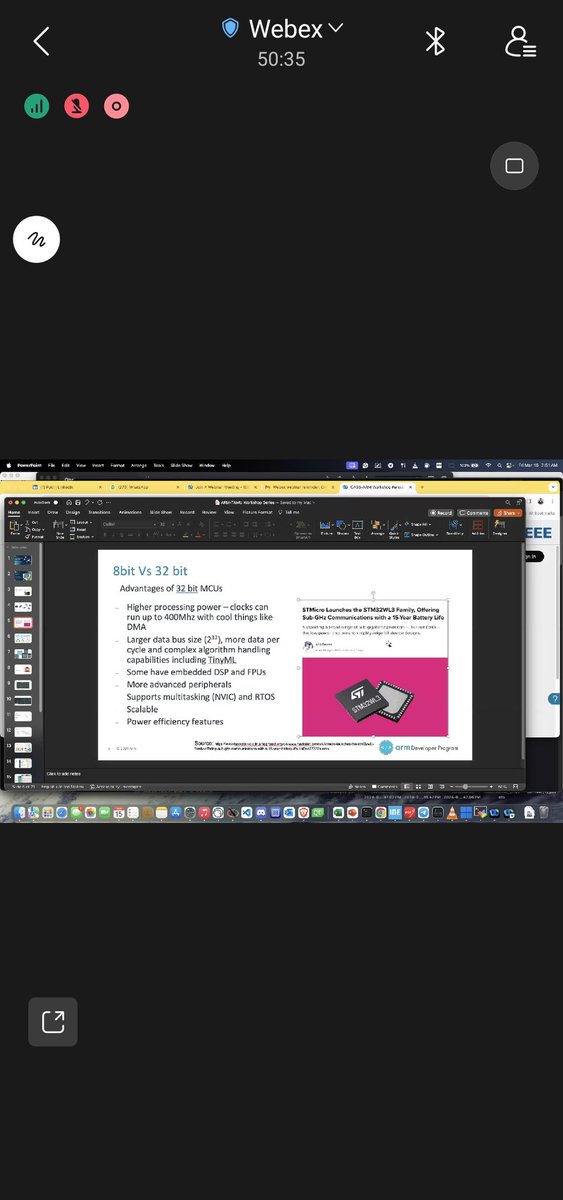Tap the pink recording indicator
This screenshot has height=1200, width=563.
116,105
